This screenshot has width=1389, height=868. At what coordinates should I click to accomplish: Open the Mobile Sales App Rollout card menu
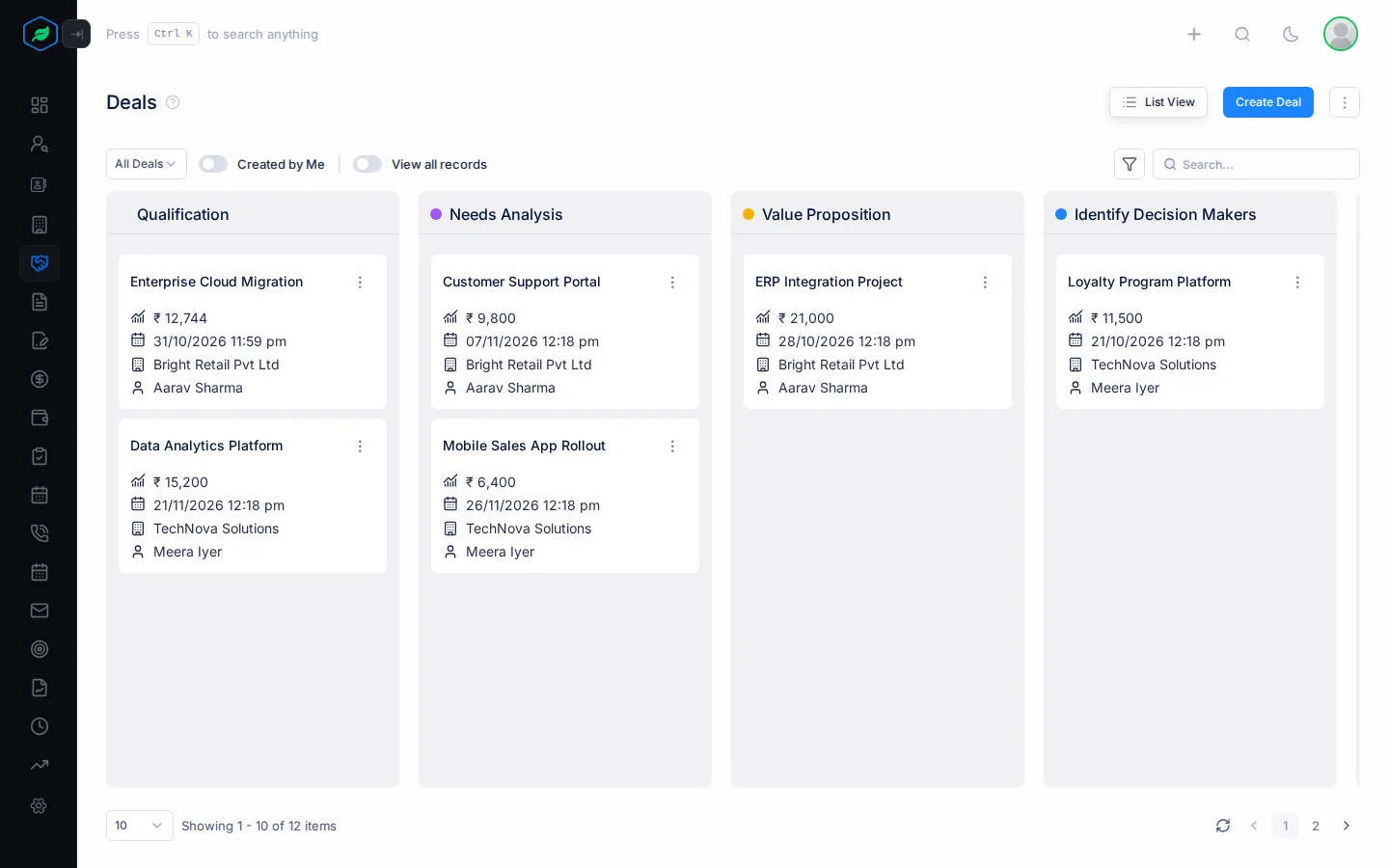pos(672,447)
